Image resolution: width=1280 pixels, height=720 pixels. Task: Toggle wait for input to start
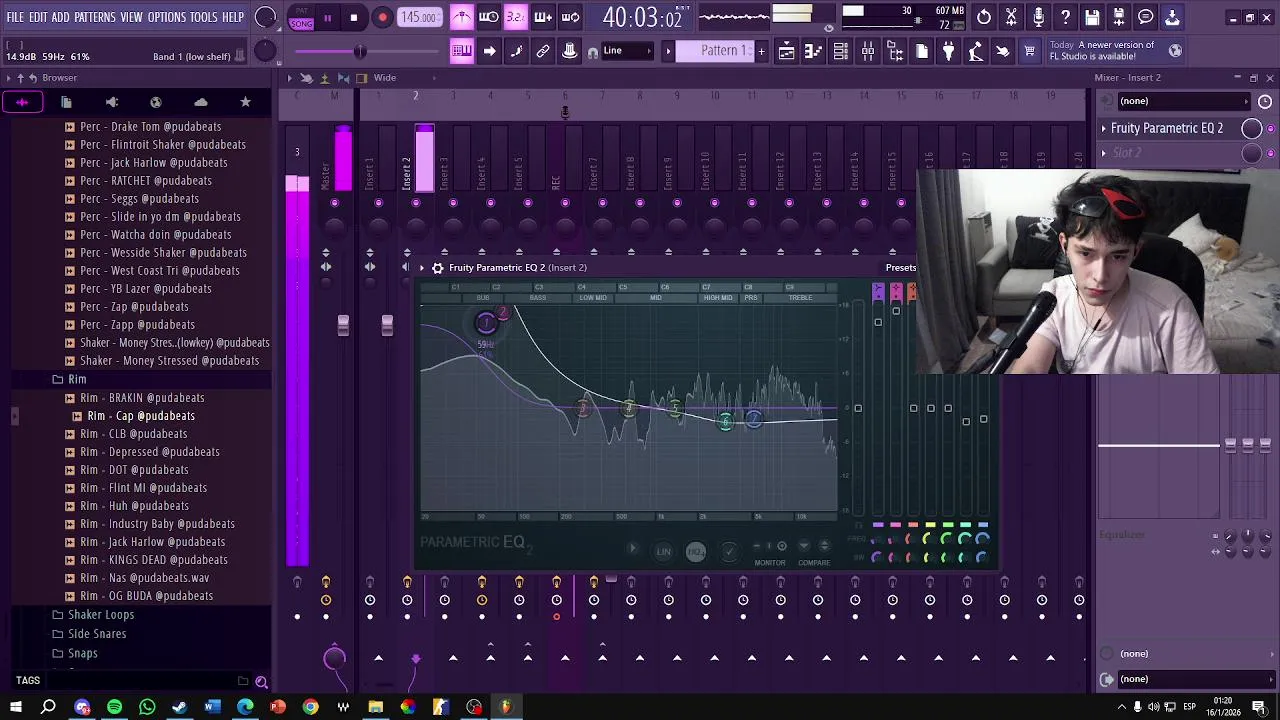[489, 17]
